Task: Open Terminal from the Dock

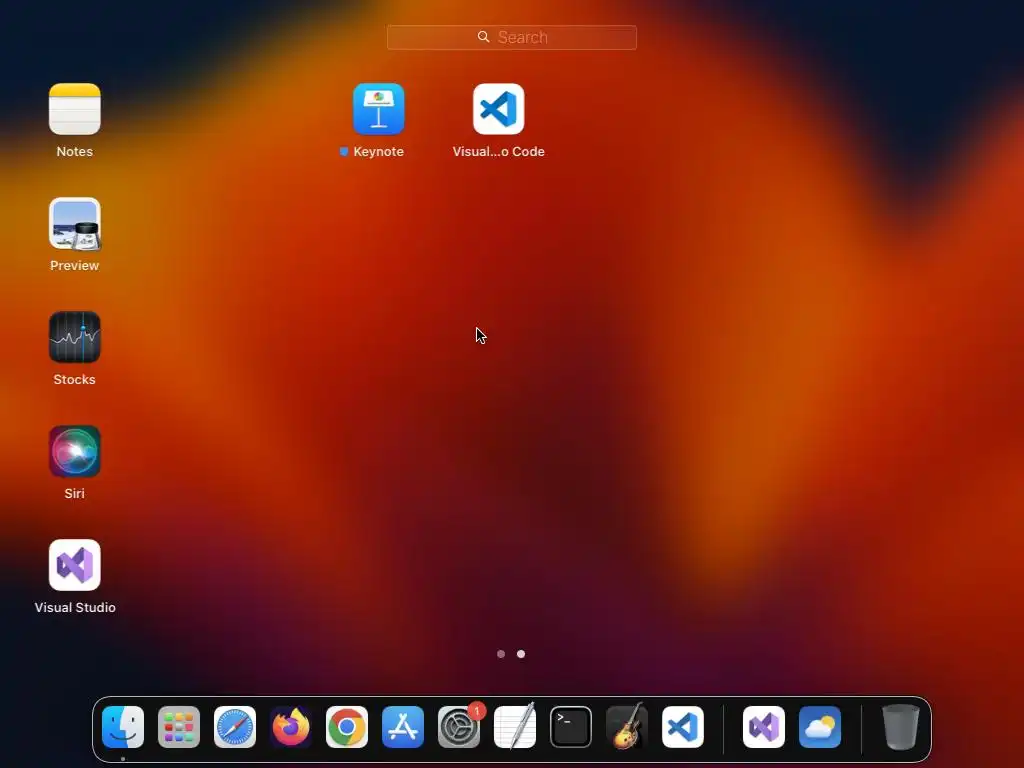Action: click(x=571, y=727)
